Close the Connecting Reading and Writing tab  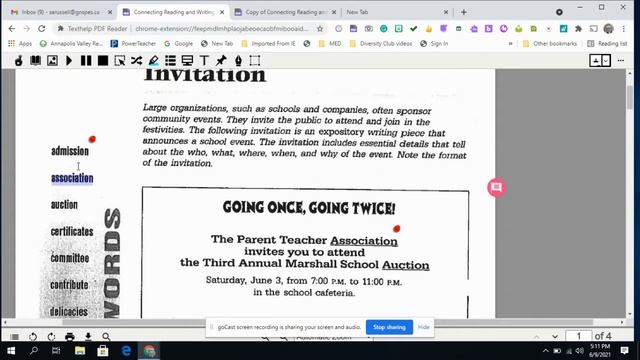tap(222, 12)
